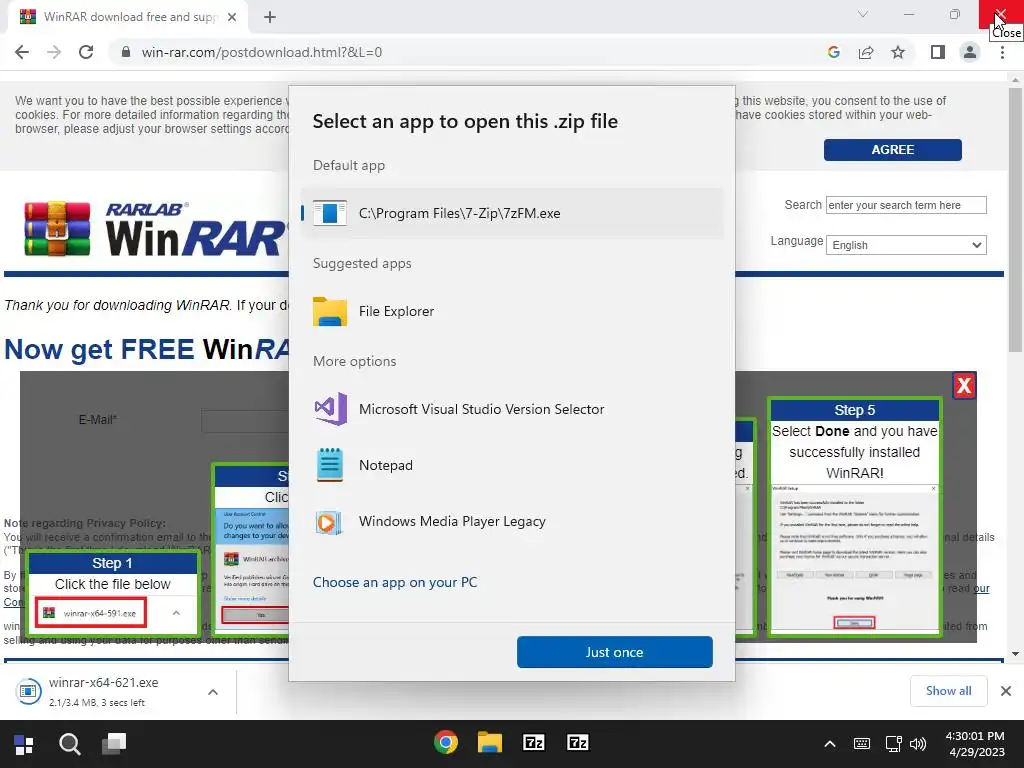
Task: Open Task View on the taskbar
Action: click(x=114, y=744)
